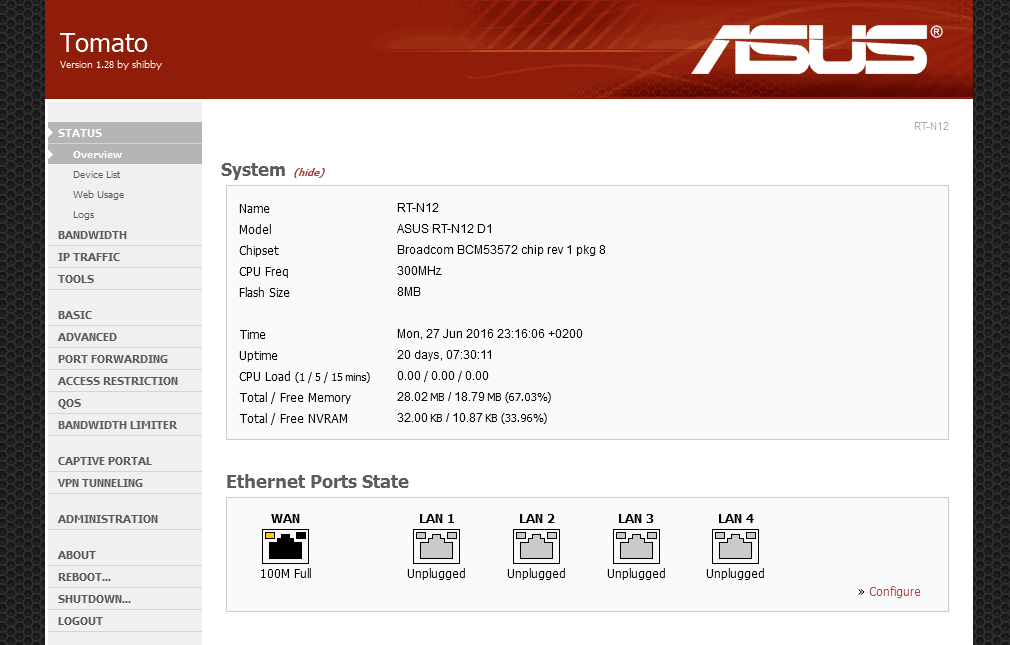Image resolution: width=1010 pixels, height=645 pixels.
Task: Click the 100M Full WAN status text
Action: click(x=285, y=573)
